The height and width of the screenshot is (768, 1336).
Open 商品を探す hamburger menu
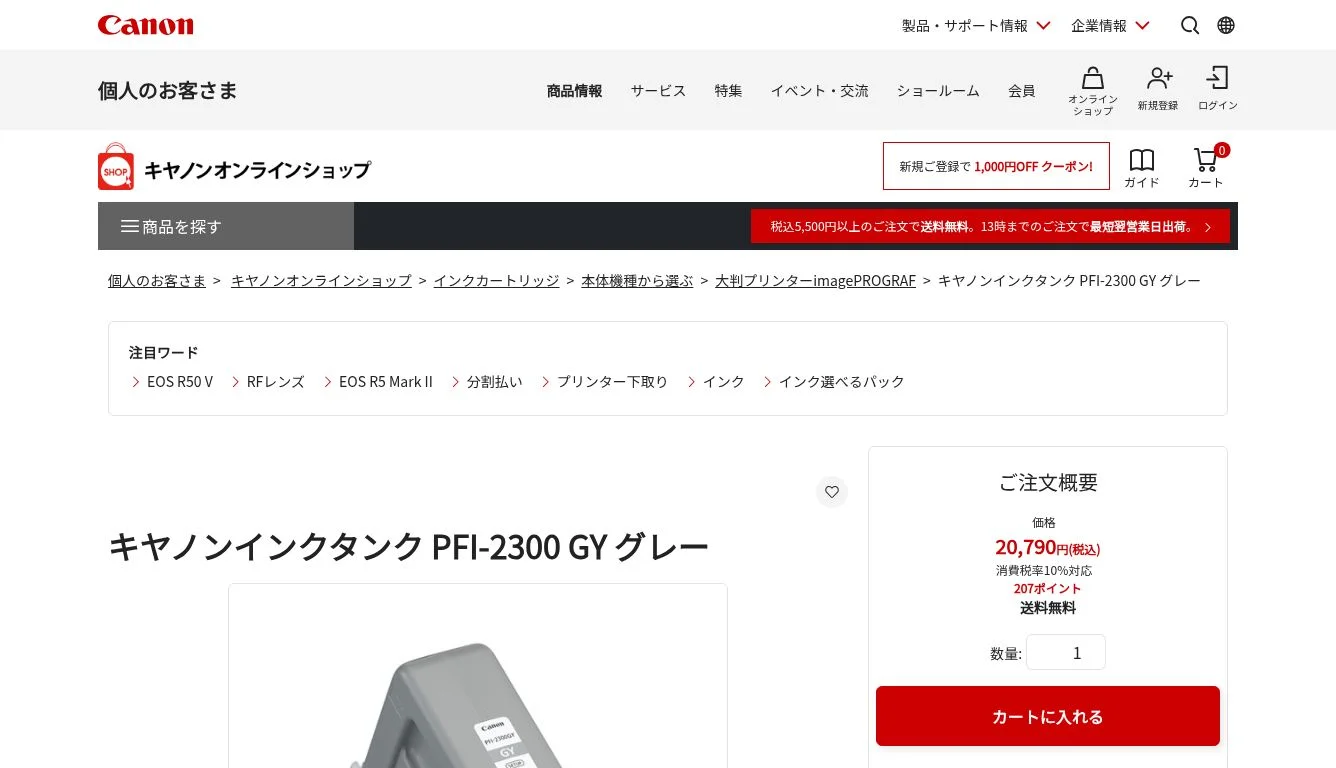click(226, 226)
